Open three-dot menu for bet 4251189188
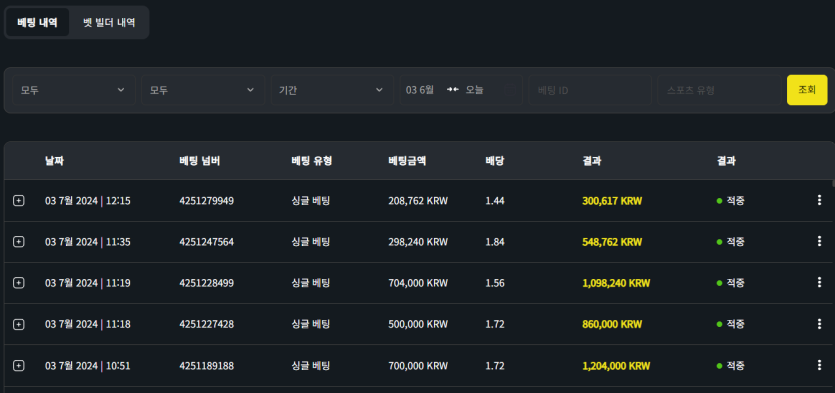The height and width of the screenshot is (393, 835). click(819, 365)
